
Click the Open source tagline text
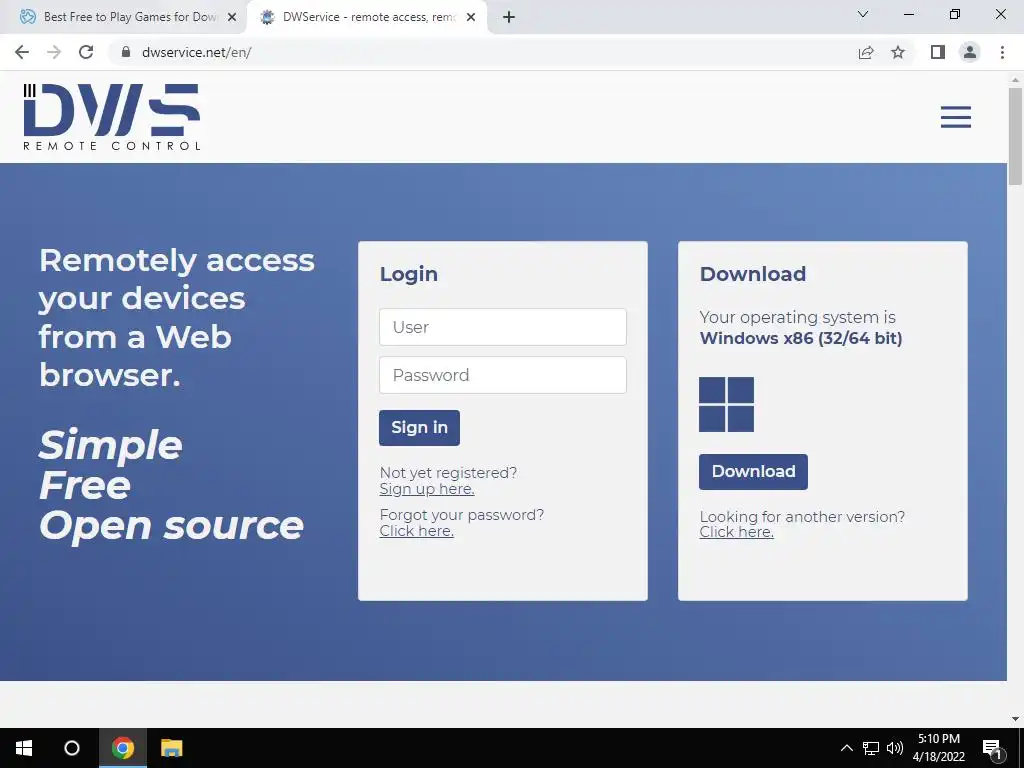pyautogui.click(x=171, y=526)
